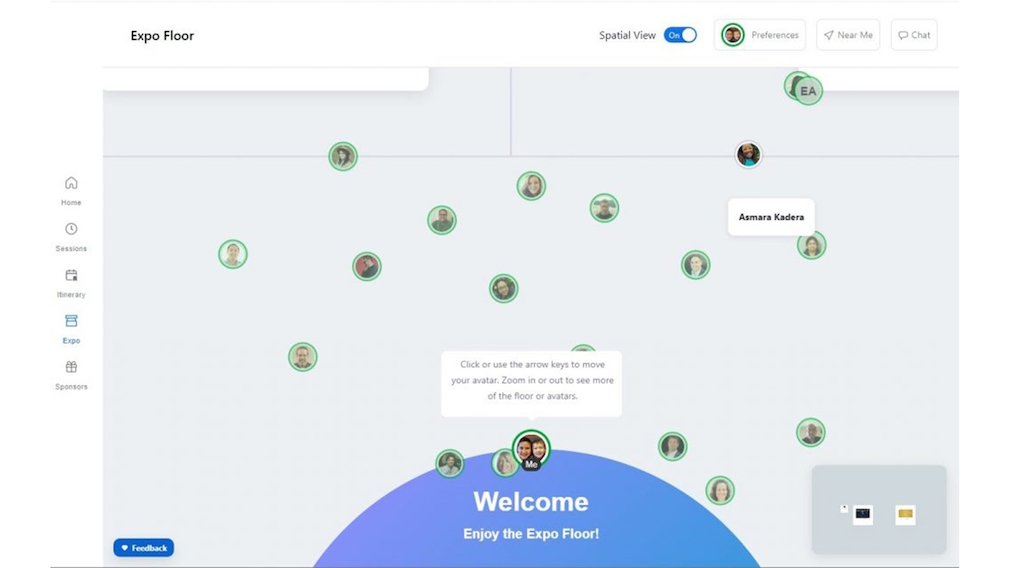Click the dark booth in the minimap

tap(863, 514)
